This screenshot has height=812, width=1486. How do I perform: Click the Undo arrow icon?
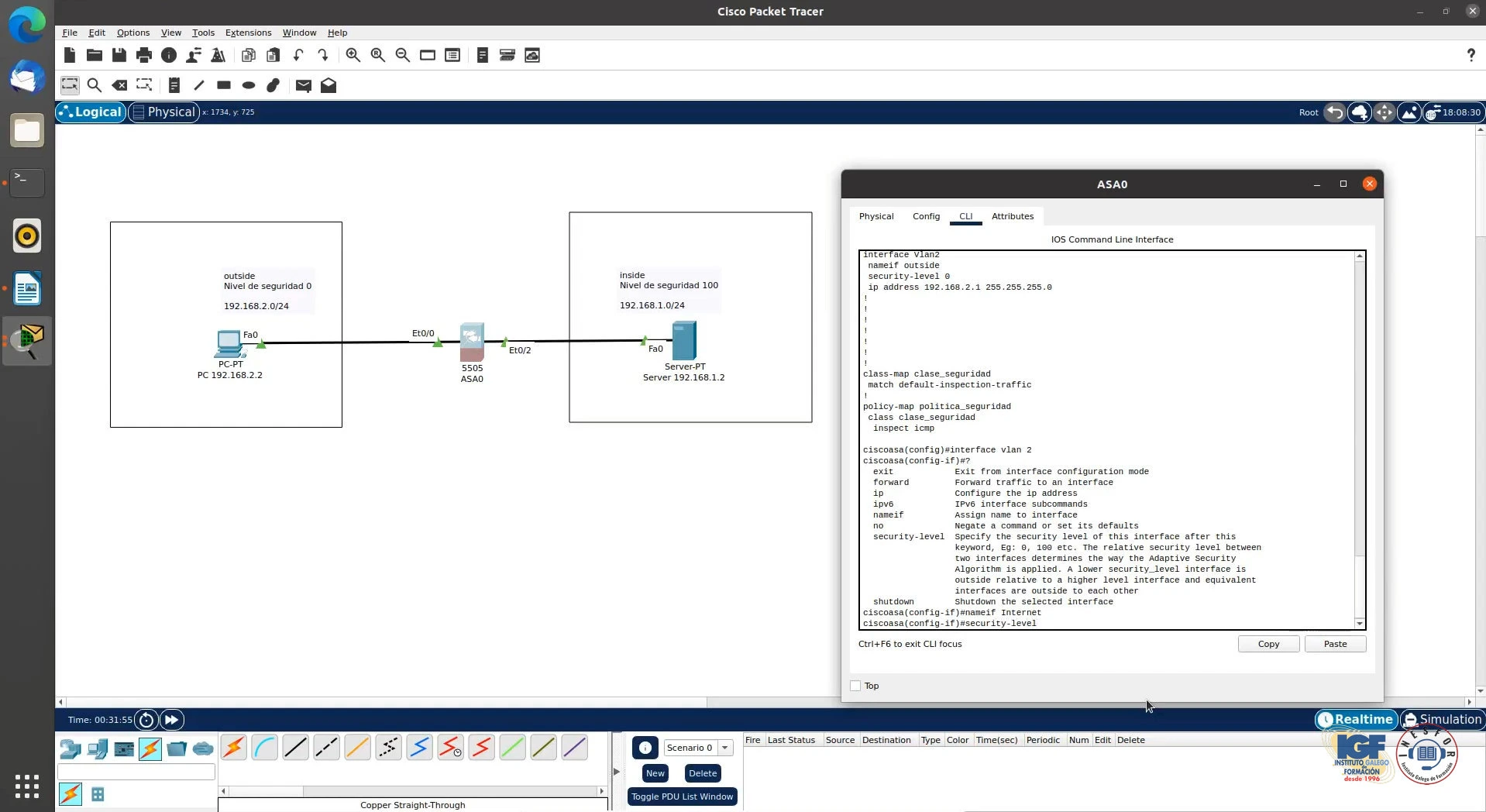coord(298,55)
